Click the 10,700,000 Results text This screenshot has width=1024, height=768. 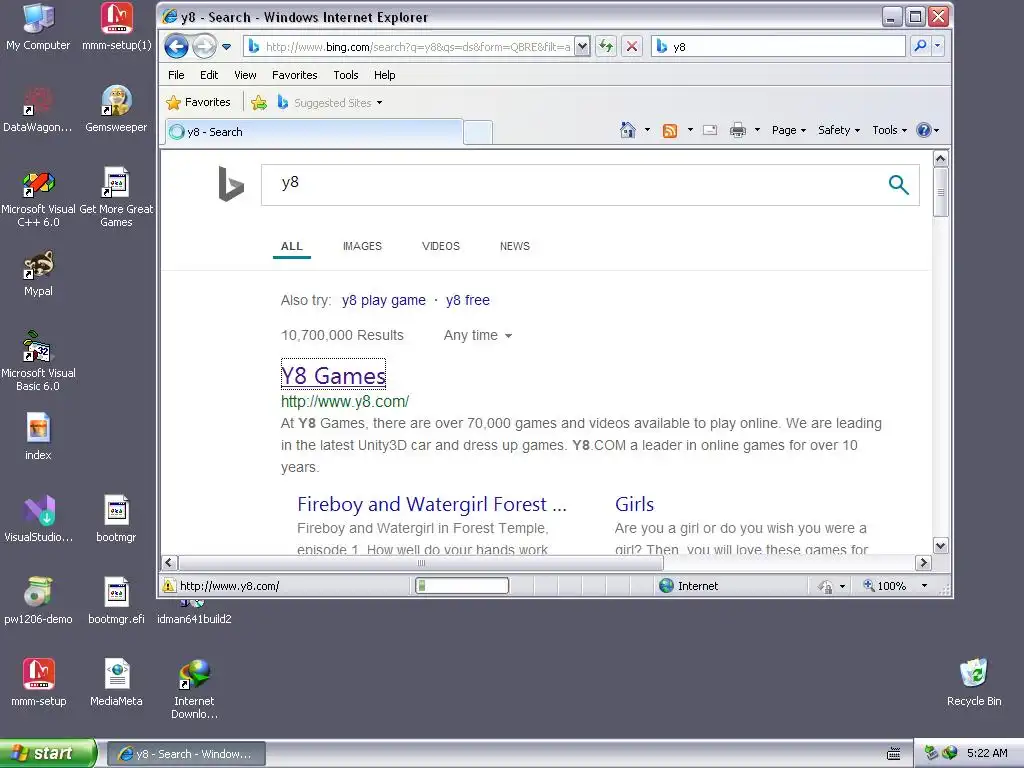(x=342, y=336)
